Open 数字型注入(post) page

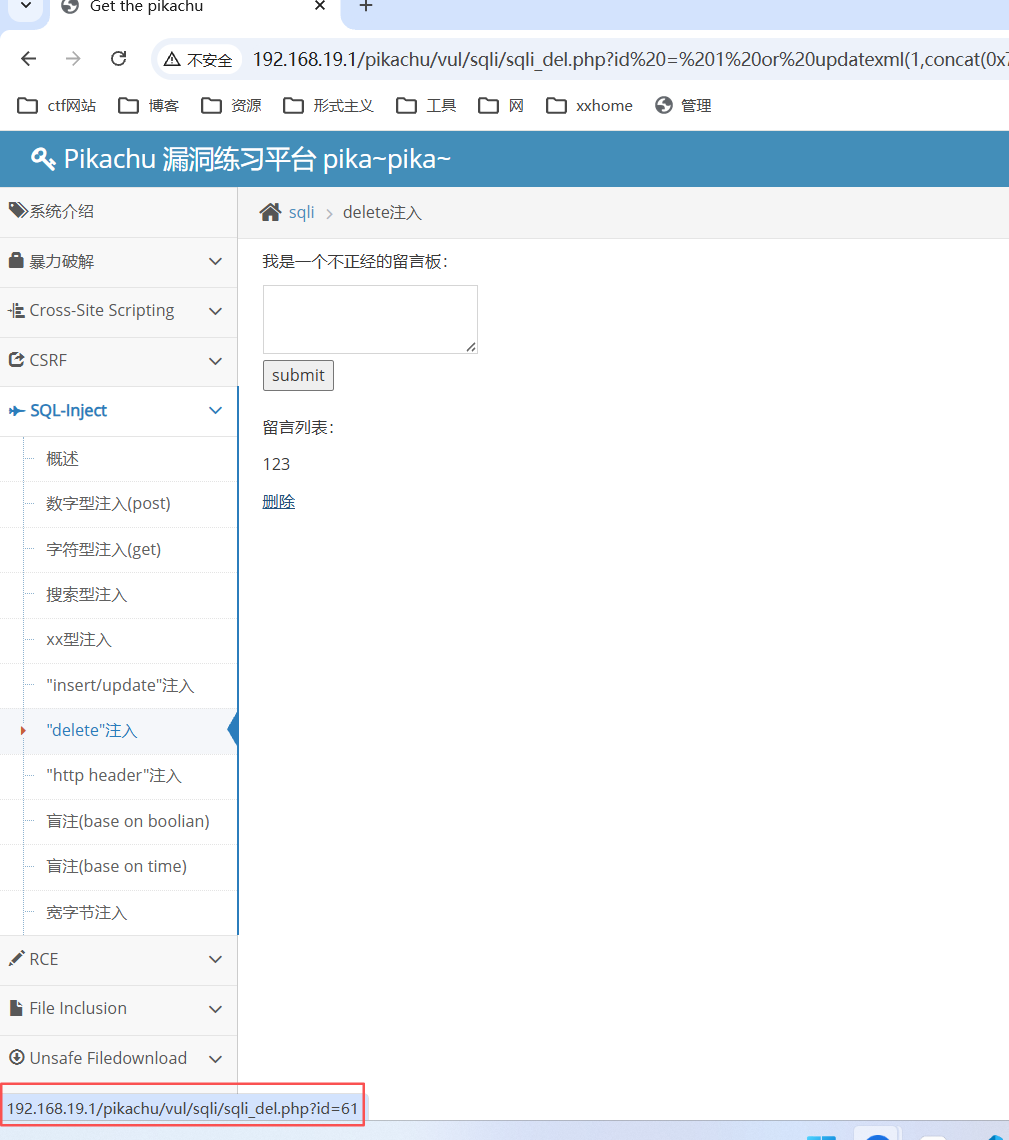tap(108, 504)
